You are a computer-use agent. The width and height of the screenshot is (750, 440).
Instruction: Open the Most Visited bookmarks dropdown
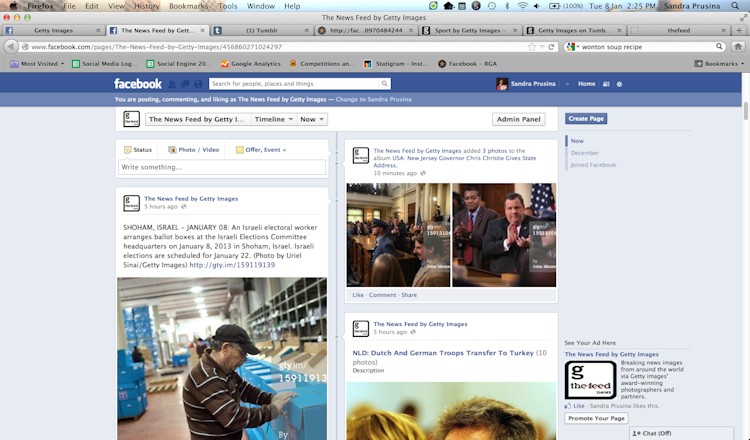pyautogui.click(x=38, y=64)
